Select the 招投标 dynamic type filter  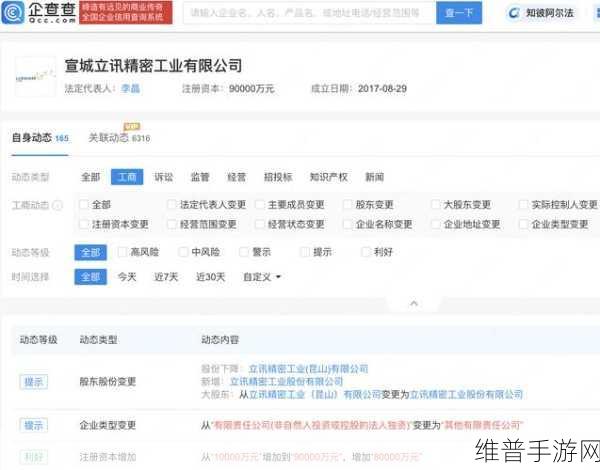click(278, 177)
